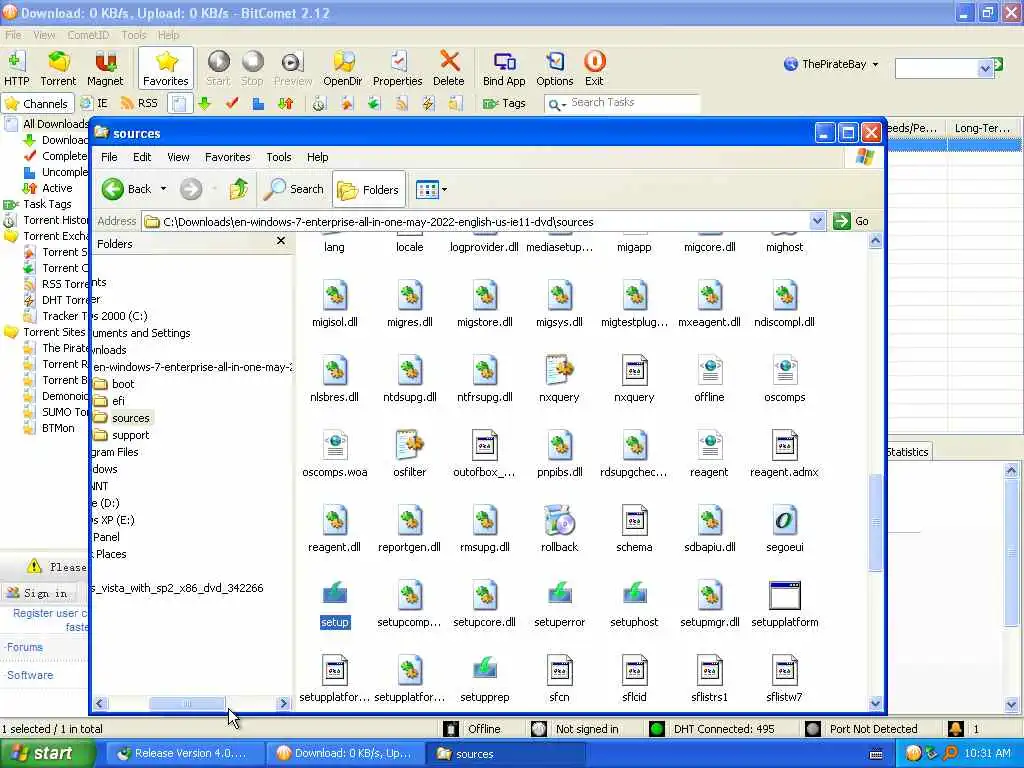Open the Views dropdown button
This screenshot has height=768, width=1024.
[432, 189]
